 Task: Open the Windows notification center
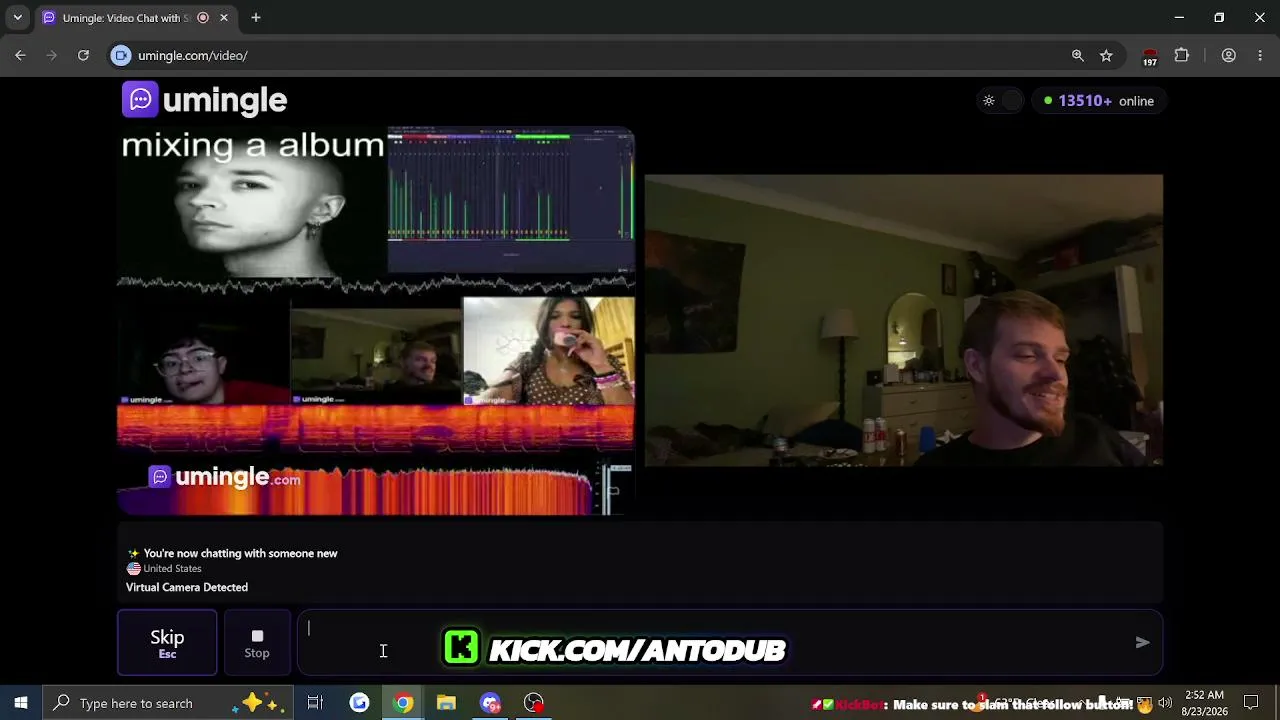(1251, 703)
